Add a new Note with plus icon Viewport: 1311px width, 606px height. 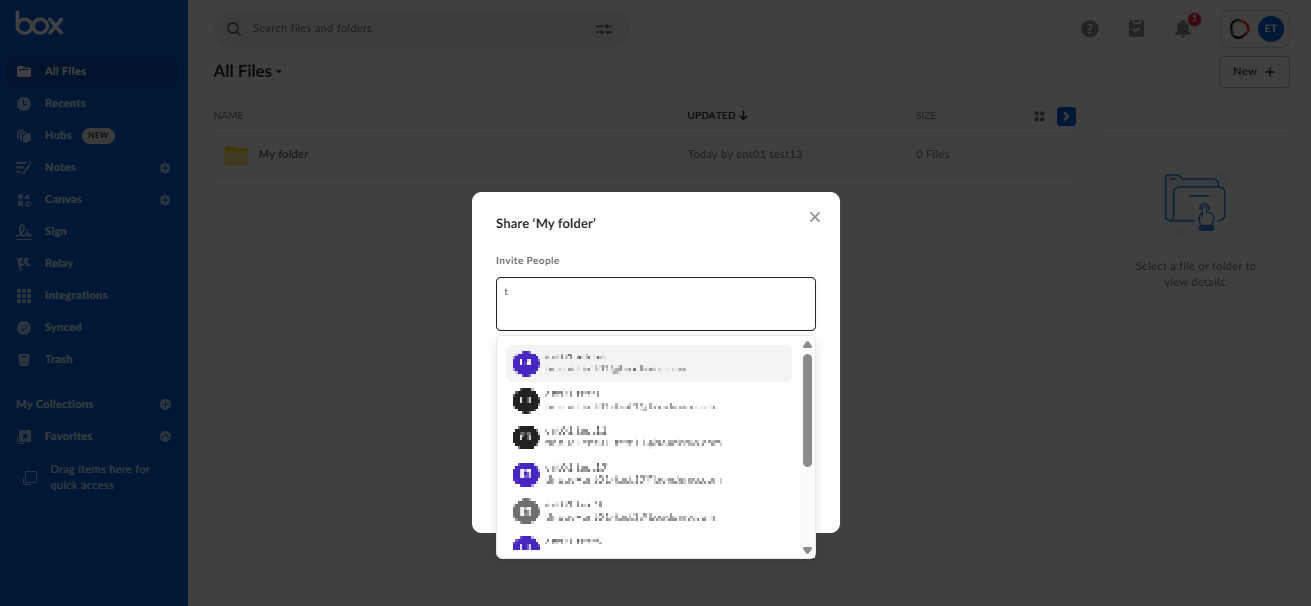pyautogui.click(x=165, y=168)
